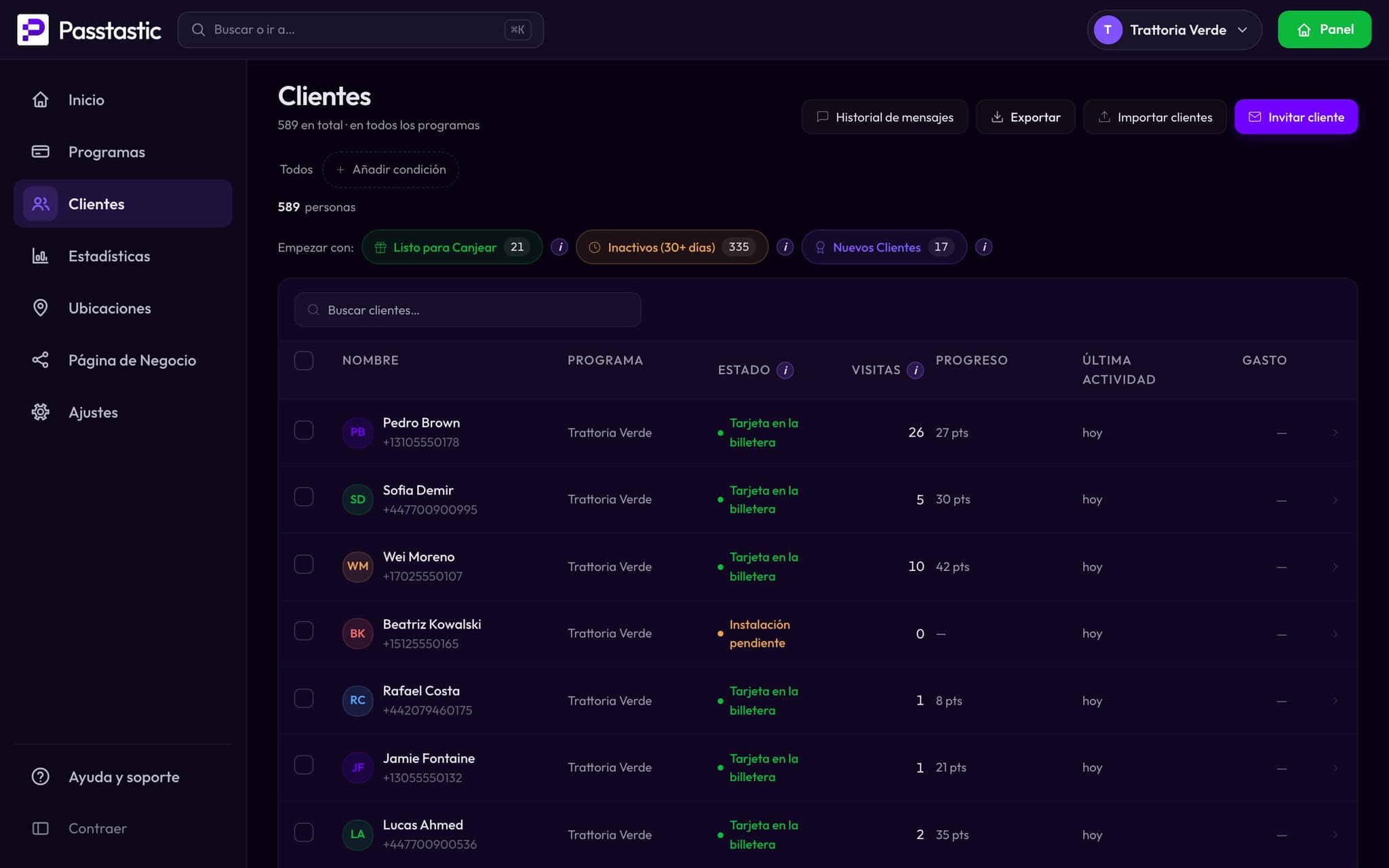Viewport: 1389px width, 868px height.
Task: Open Estadísticas in the sidebar
Action: (x=123, y=256)
